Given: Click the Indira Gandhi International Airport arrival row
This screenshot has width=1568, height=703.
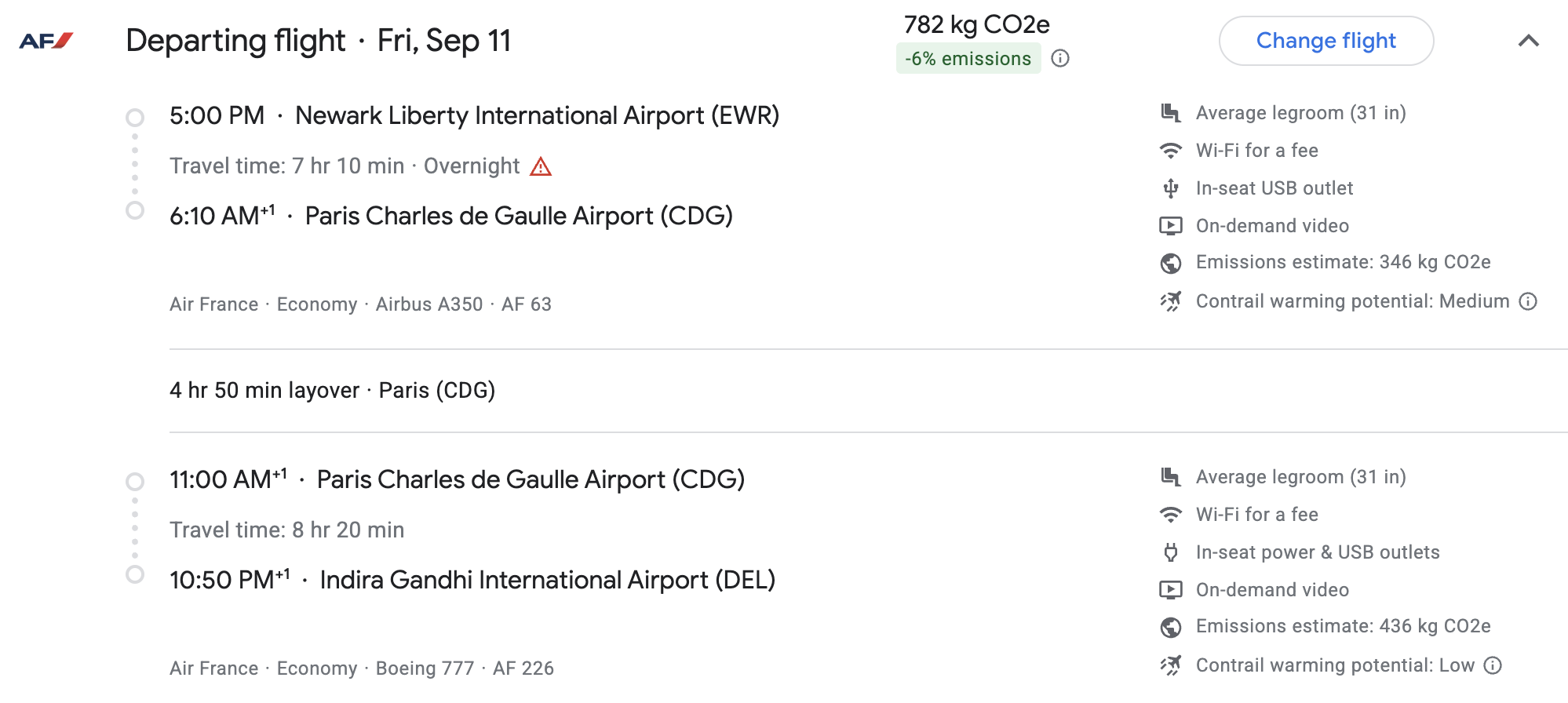Looking at the screenshot, I should click(472, 580).
